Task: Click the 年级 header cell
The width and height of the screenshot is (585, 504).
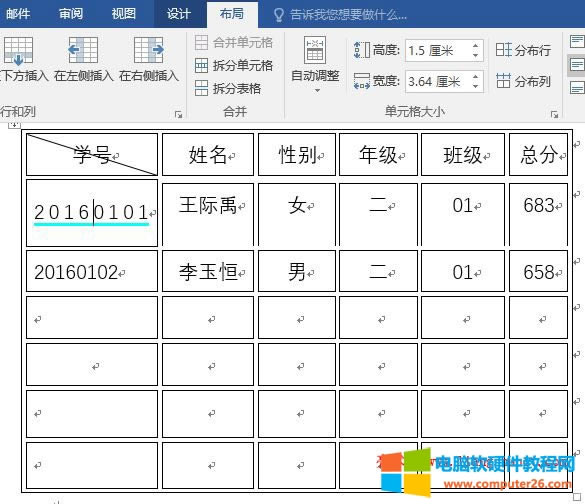Action: pyautogui.click(x=378, y=154)
